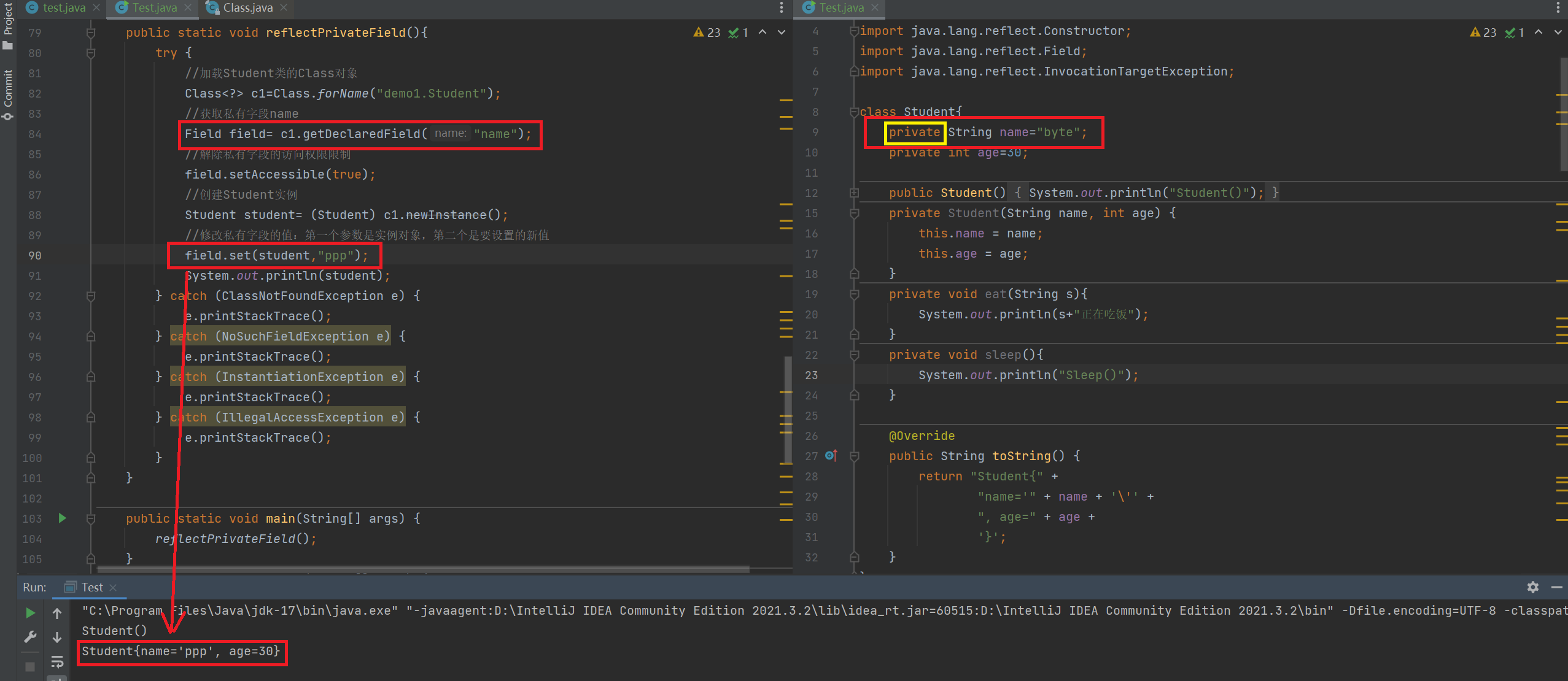Image resolution: width=1568 pixels, height=681 pixels.
Task: Expand the folded Student() constructor on line 12
Action: (x=854, y=193)
